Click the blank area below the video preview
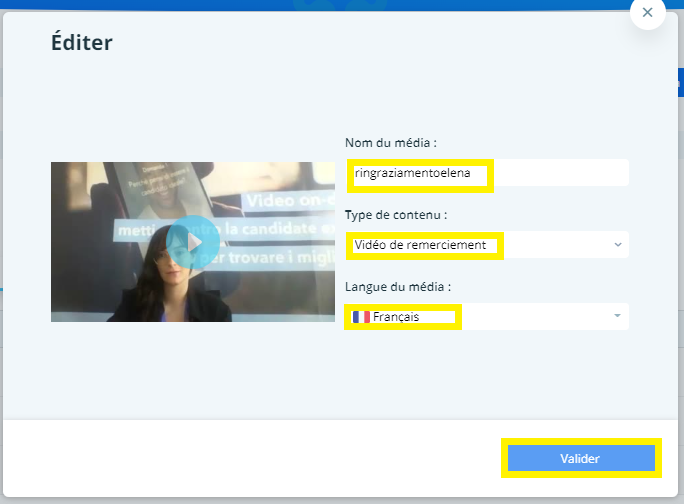Image resolution: width=684 pixels, height=504 pixels. point(192,370)
